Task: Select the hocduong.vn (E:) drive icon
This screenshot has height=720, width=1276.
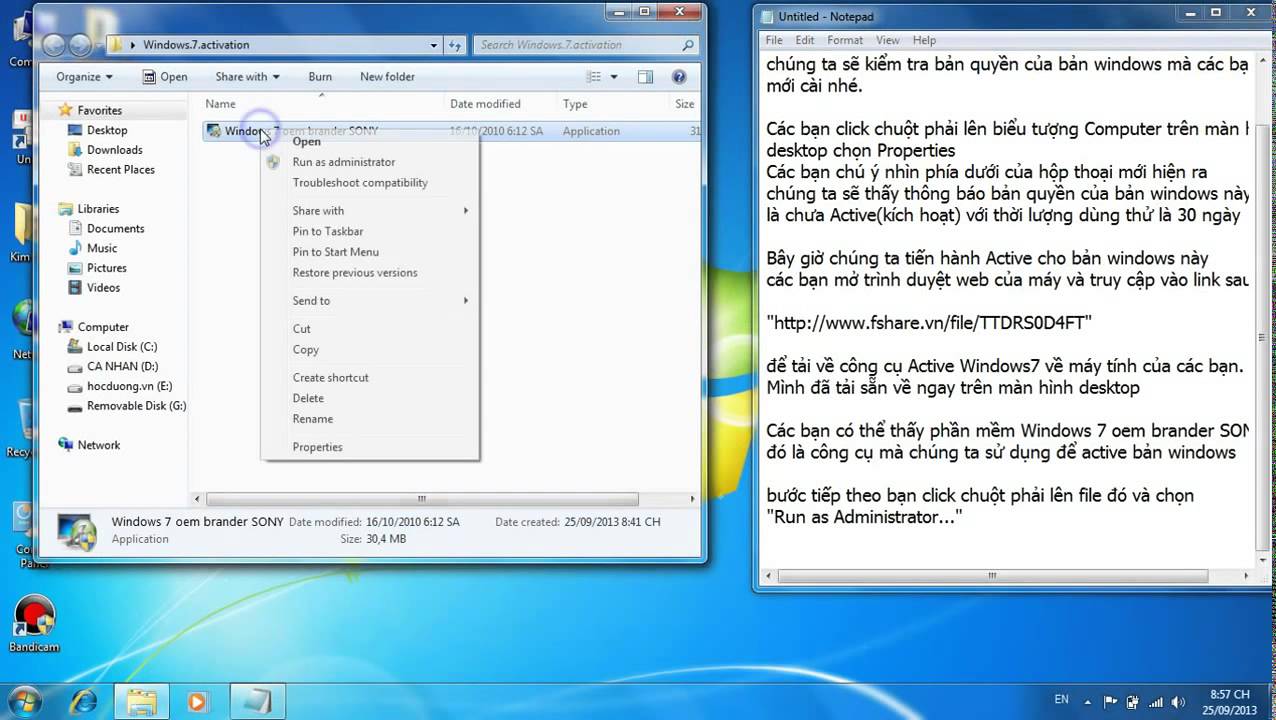Action: 76,386
